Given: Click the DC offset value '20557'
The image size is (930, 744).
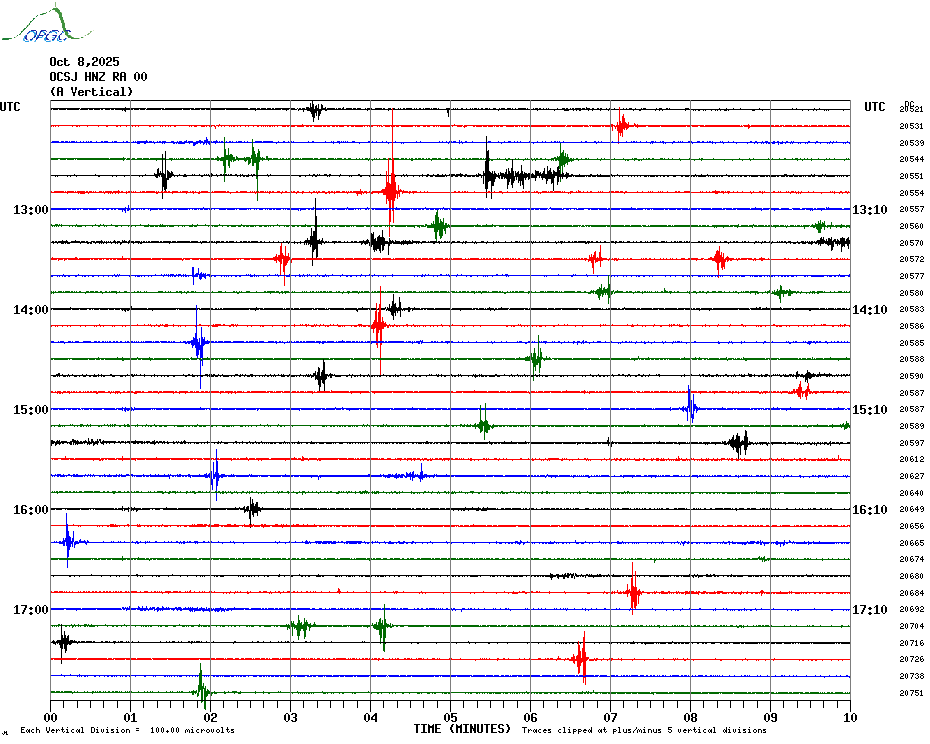Looking at the screenshot, I should (x=912, y=209).
